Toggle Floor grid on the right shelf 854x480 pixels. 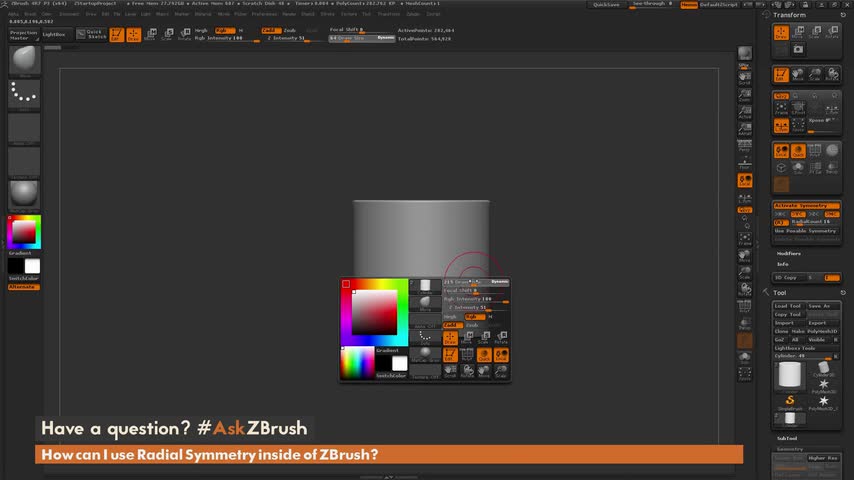tap(745, 163)
